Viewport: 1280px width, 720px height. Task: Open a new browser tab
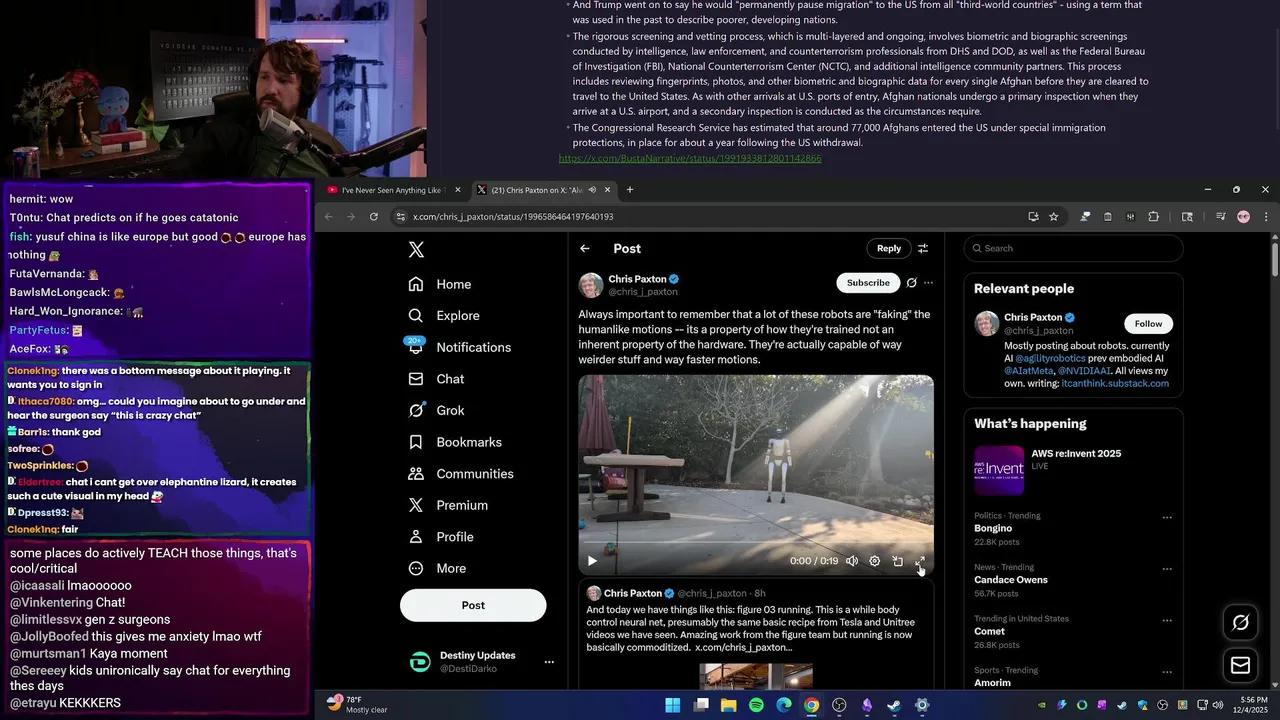pyautogui.click(x=629, y=190)
